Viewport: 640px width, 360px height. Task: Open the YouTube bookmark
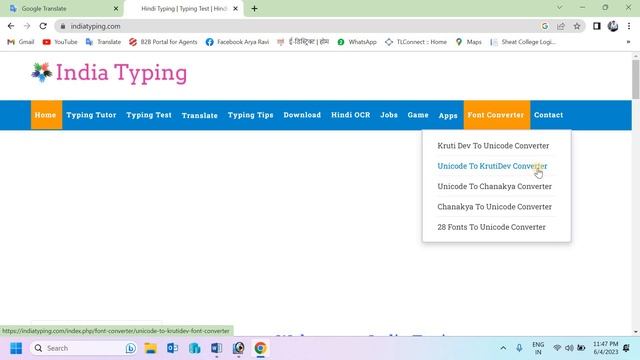coord(60,42)
